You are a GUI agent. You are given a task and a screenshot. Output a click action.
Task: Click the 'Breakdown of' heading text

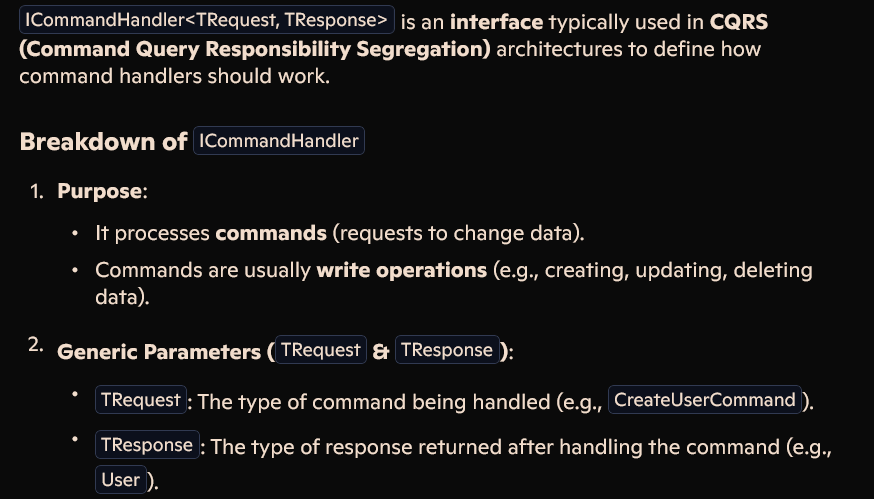point(103,142)
